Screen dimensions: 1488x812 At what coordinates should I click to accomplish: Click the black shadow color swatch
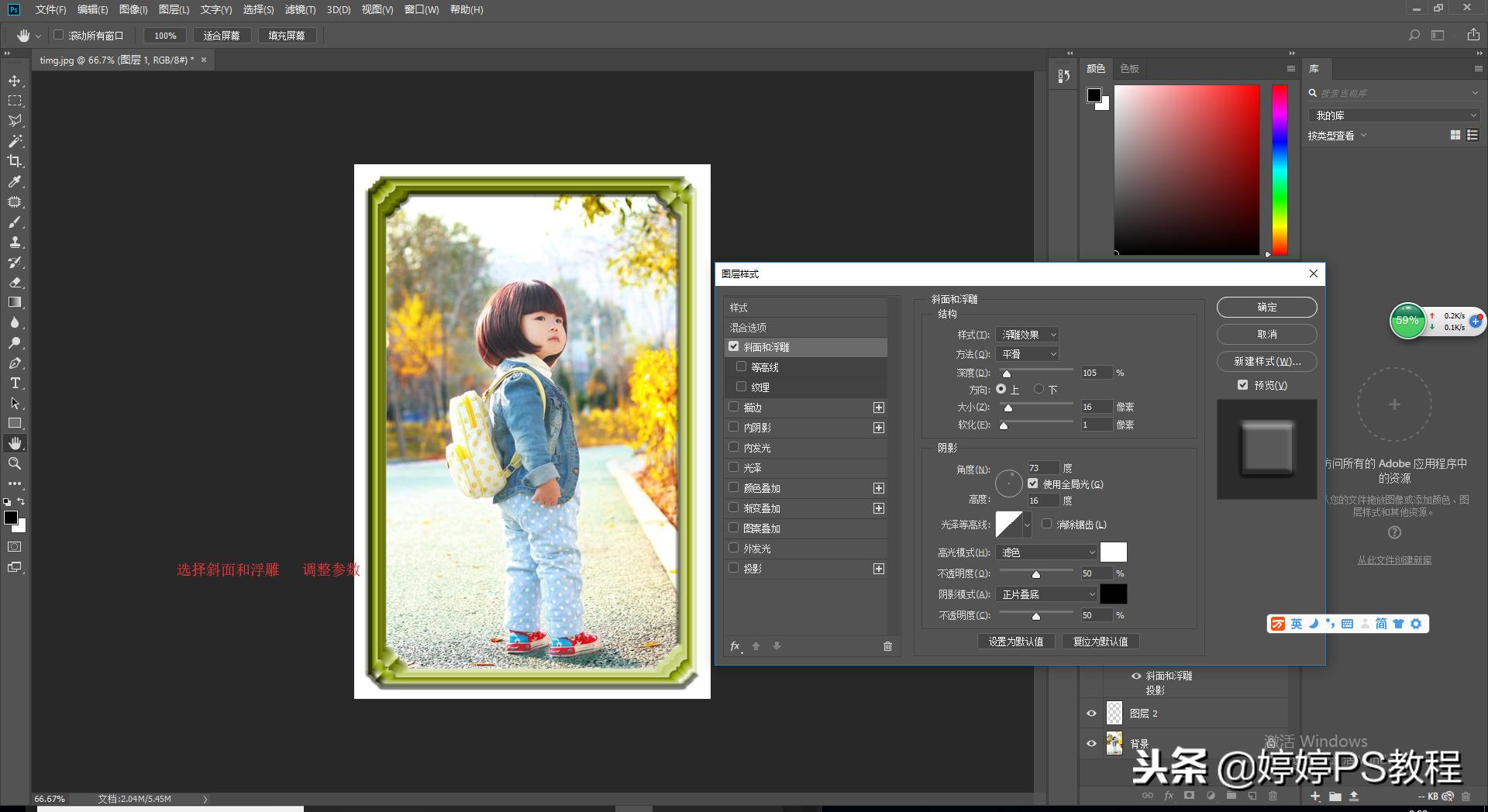coord(1114,594)
